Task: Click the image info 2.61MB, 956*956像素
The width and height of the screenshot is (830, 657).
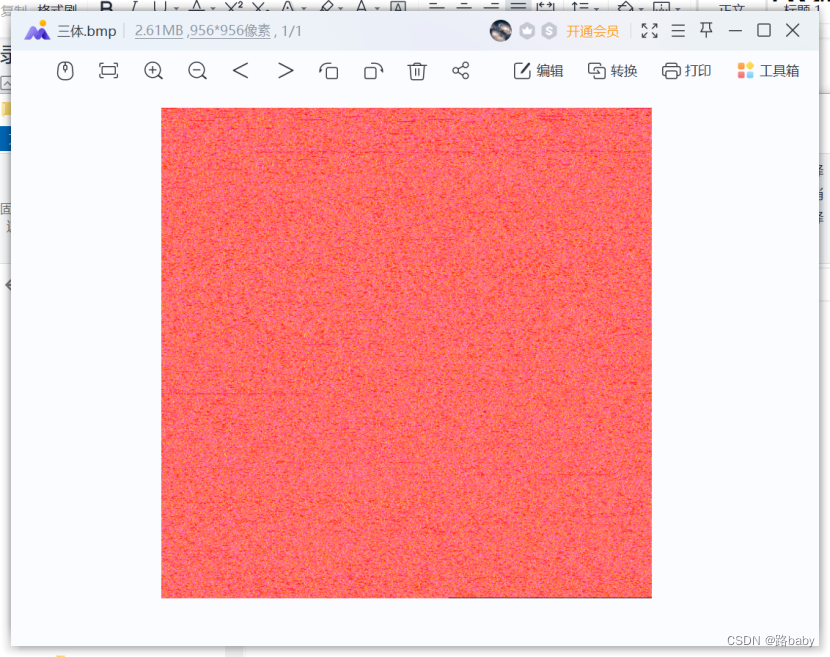Action: pos(203,31)
